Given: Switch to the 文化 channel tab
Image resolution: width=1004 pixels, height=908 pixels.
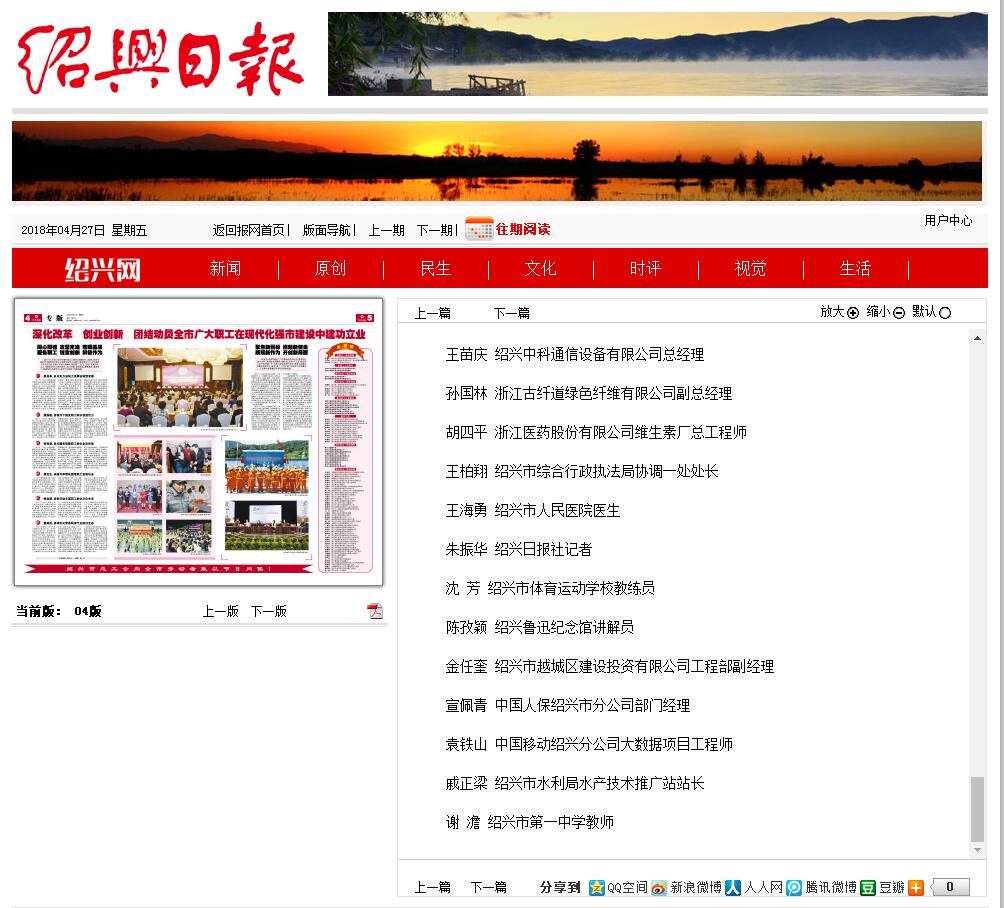Looking at the screenshot, I should pyautogui.click(x=540, y=269).
